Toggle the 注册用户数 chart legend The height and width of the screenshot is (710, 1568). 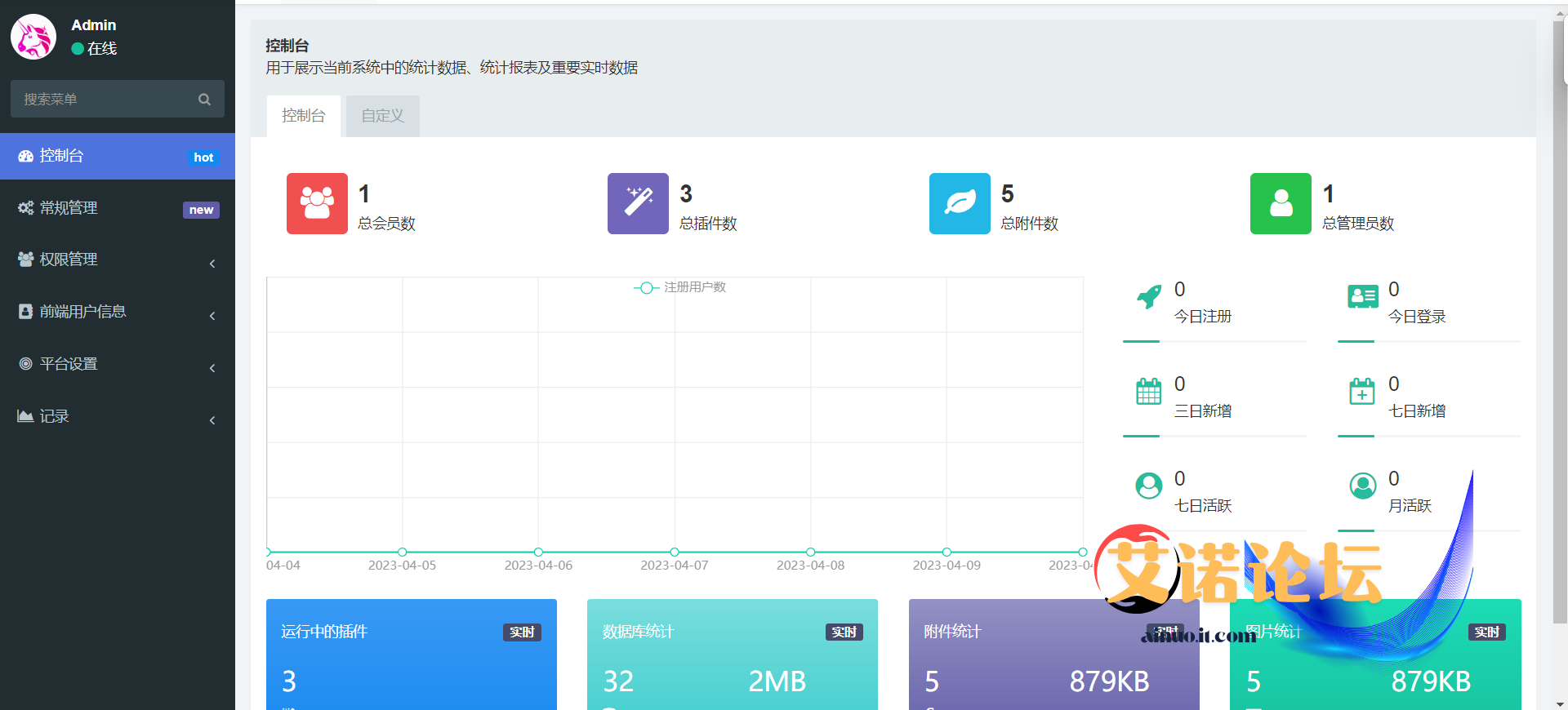click(680, 287)
